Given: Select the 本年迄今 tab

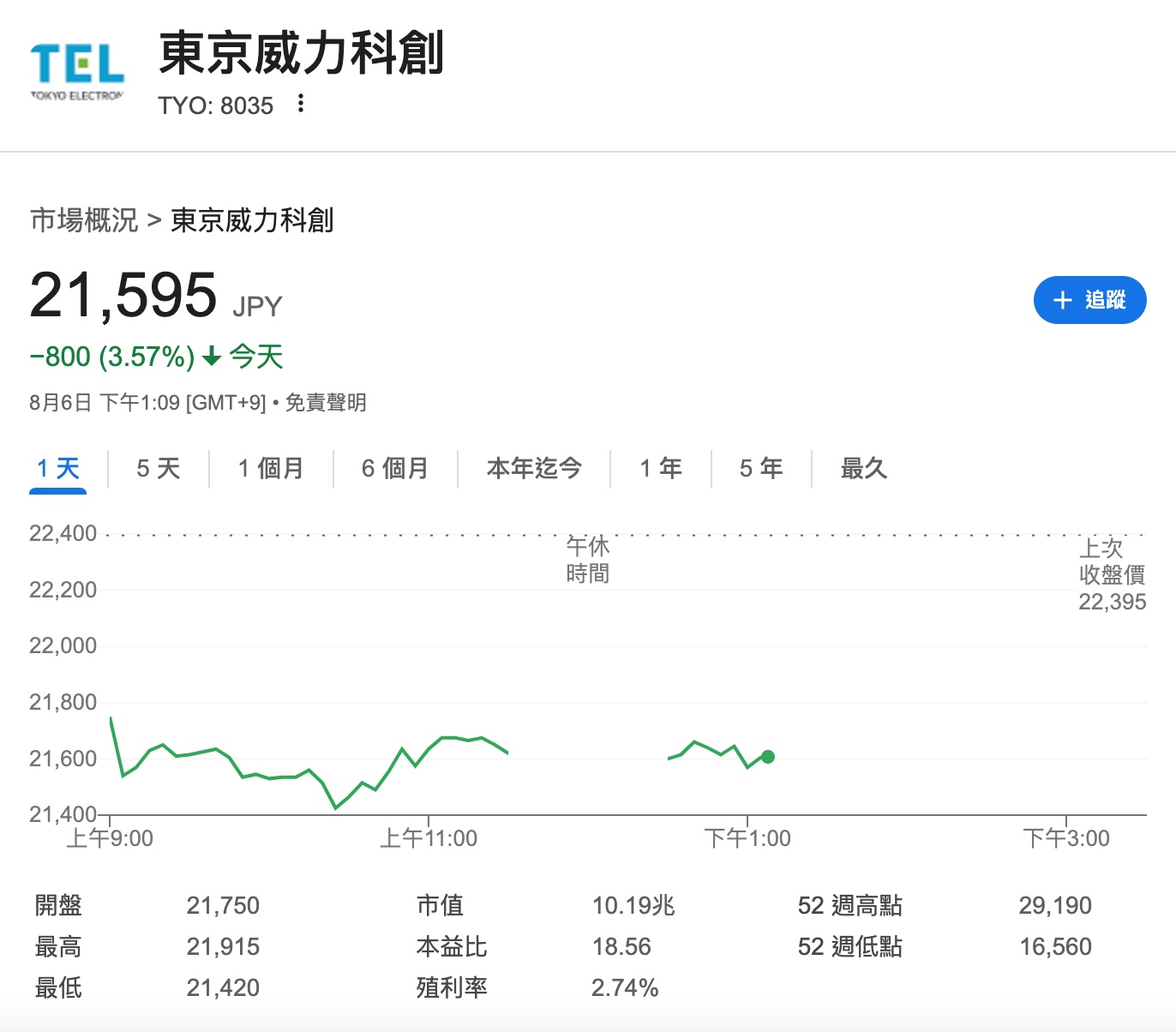Looking at the screenshot, I should click(x=534, y=469).
